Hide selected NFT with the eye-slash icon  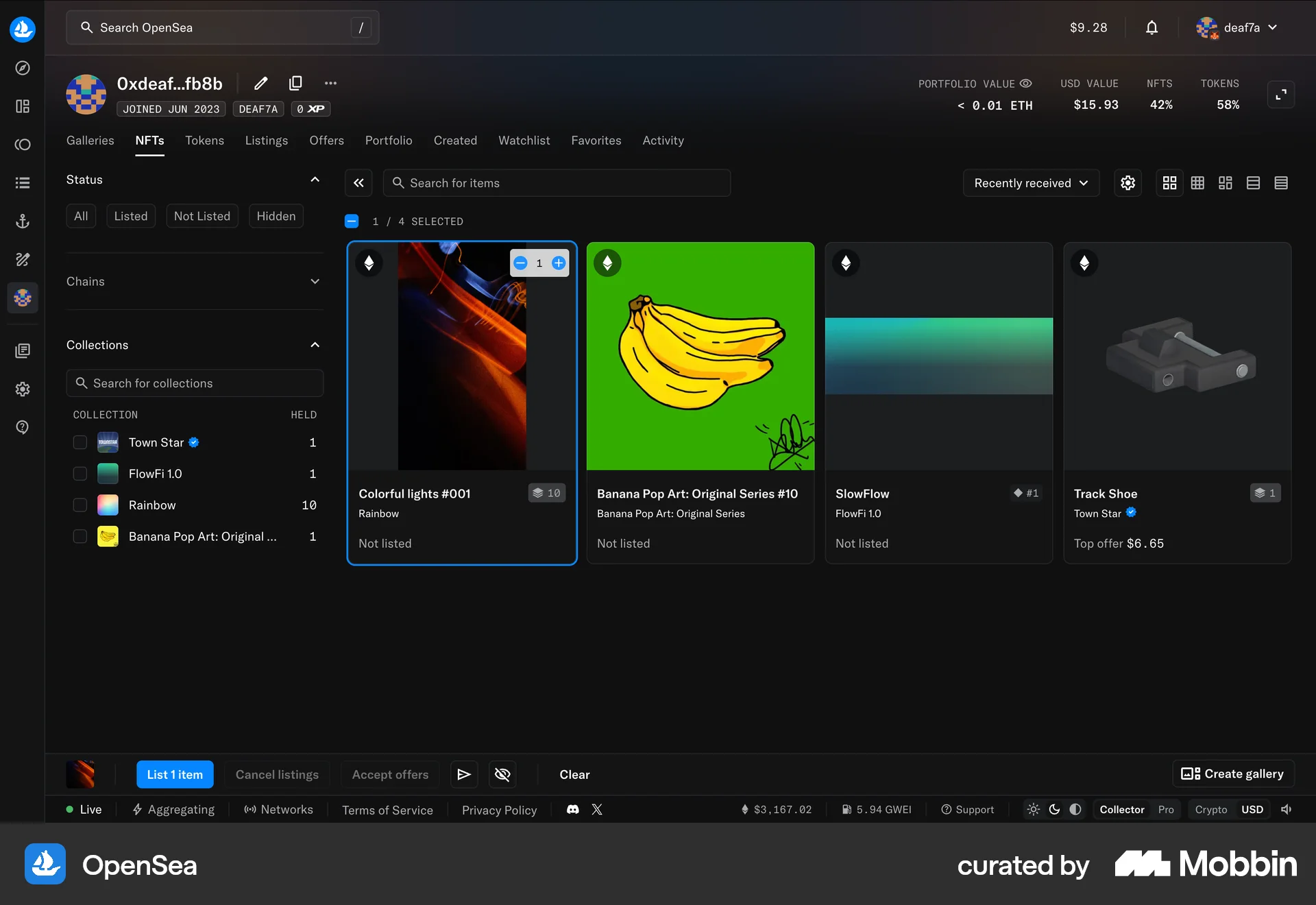tap(502, 774)
